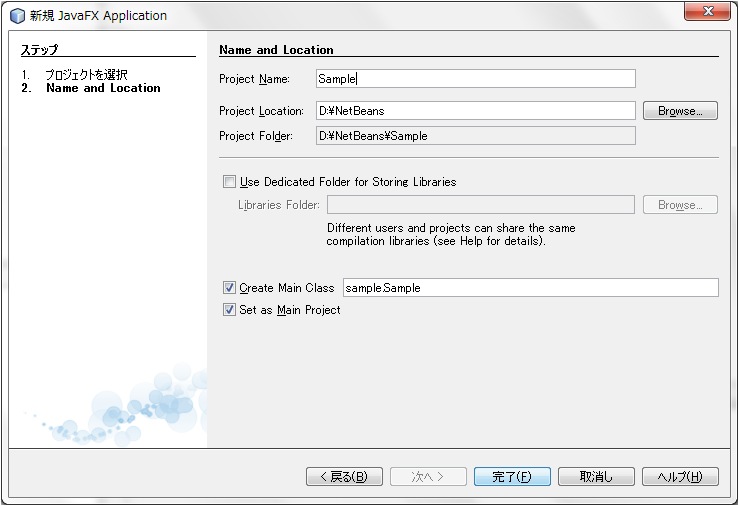Image resolution: width=739 pixels, height=506 pixels.
Task: Close the 新規 JavaFX Application dialog
Action: (707, 11)
